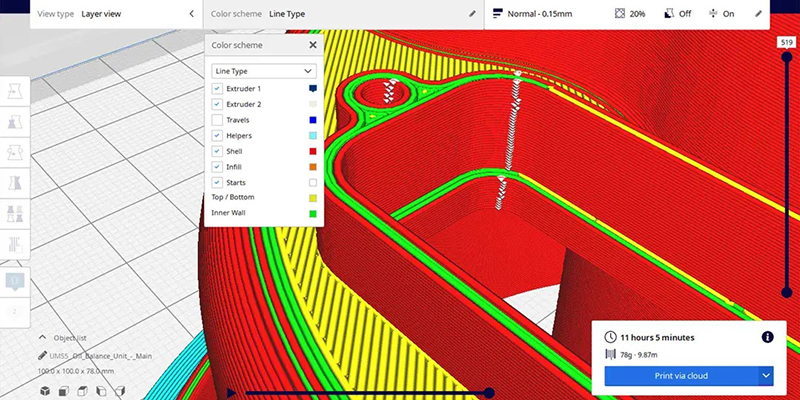Enable the Travels checkbox
This screenshot has width=800, height=400.
click(x=217, y=120)
